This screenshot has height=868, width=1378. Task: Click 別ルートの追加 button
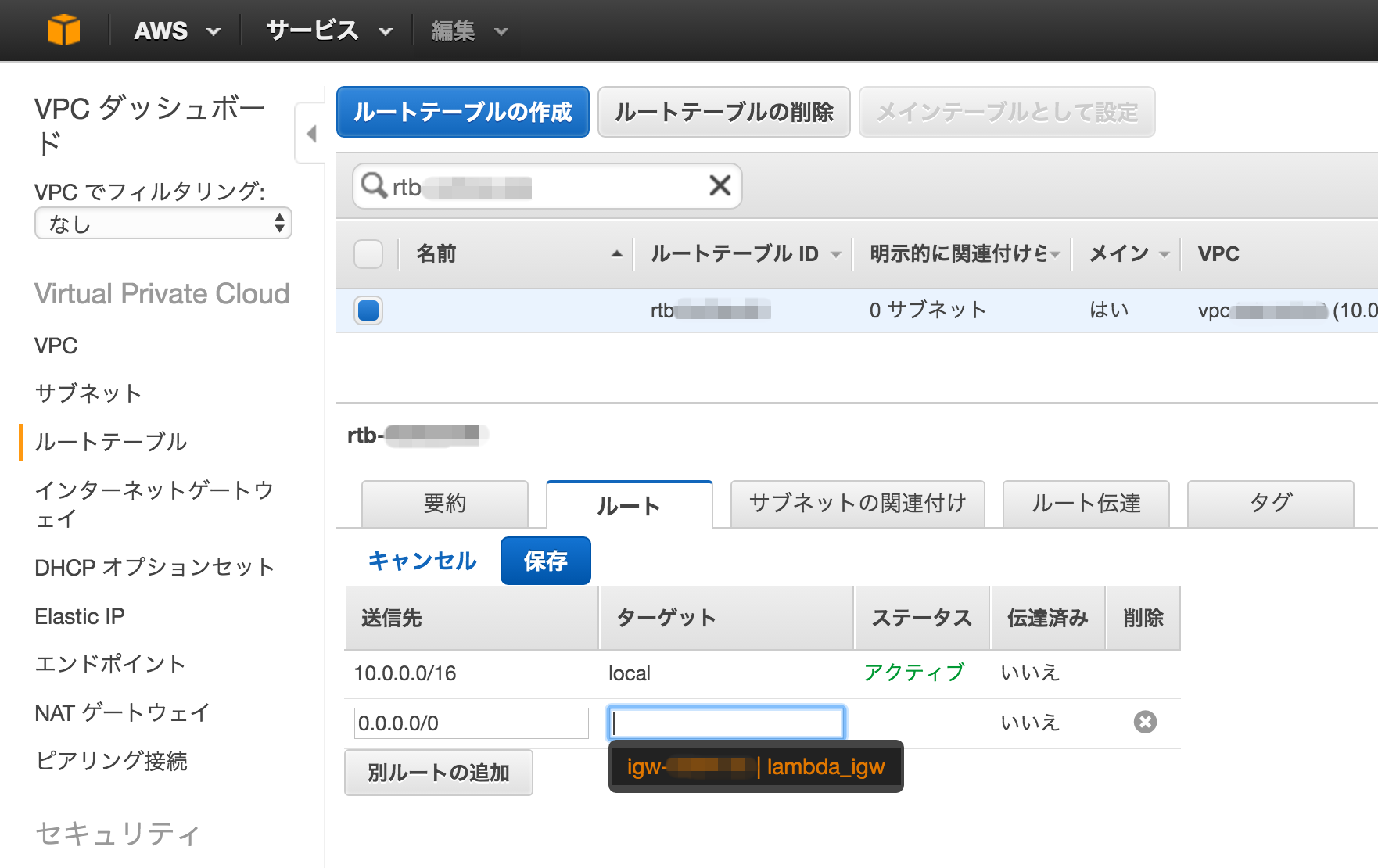point(439,773)
